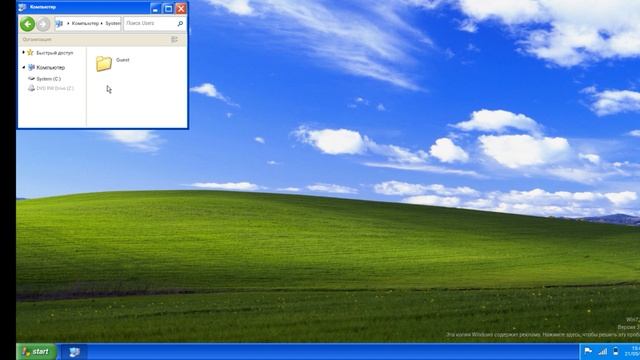Click the Explorer computer icon on the taskbar
Screen dimensions: 640x360
[74, 352]
